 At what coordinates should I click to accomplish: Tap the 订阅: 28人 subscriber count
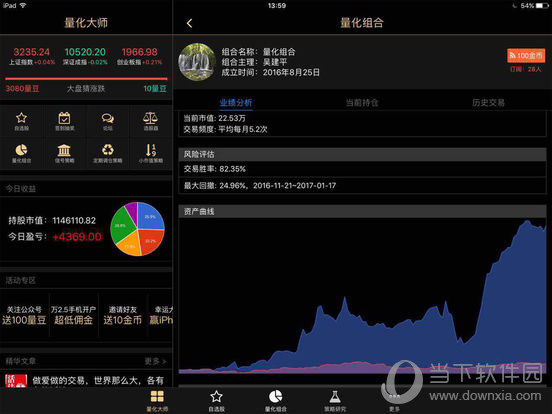[526, 69]
